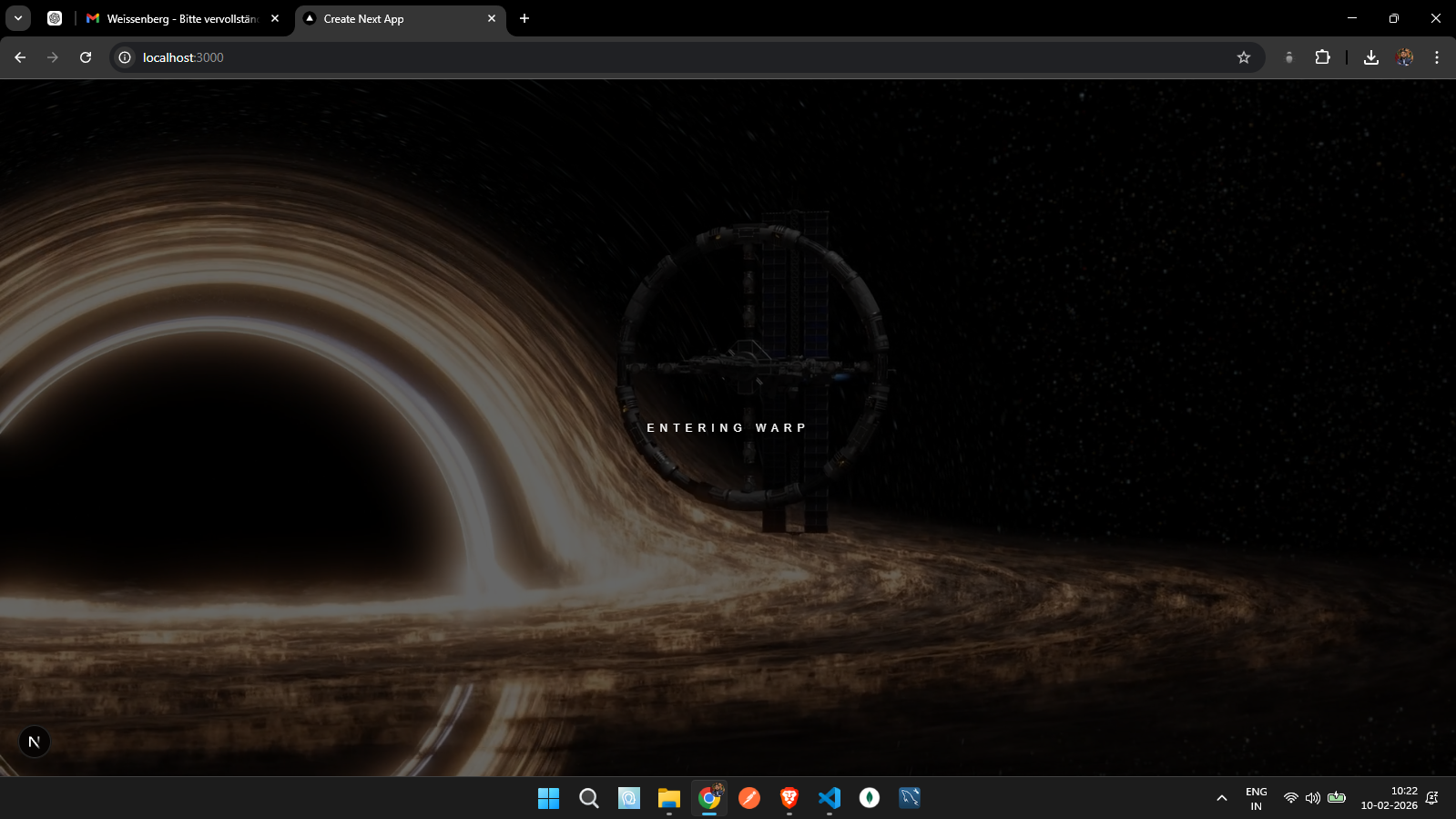
Task: Open a new browser tab
Action: pyautogui.click(x=524, y=18)
